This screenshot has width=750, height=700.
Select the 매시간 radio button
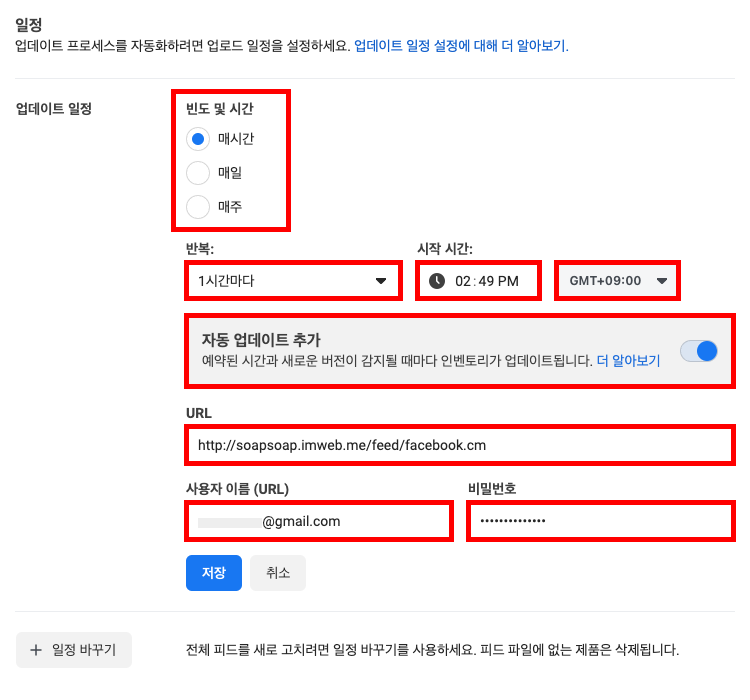click(x=198, y=139)
